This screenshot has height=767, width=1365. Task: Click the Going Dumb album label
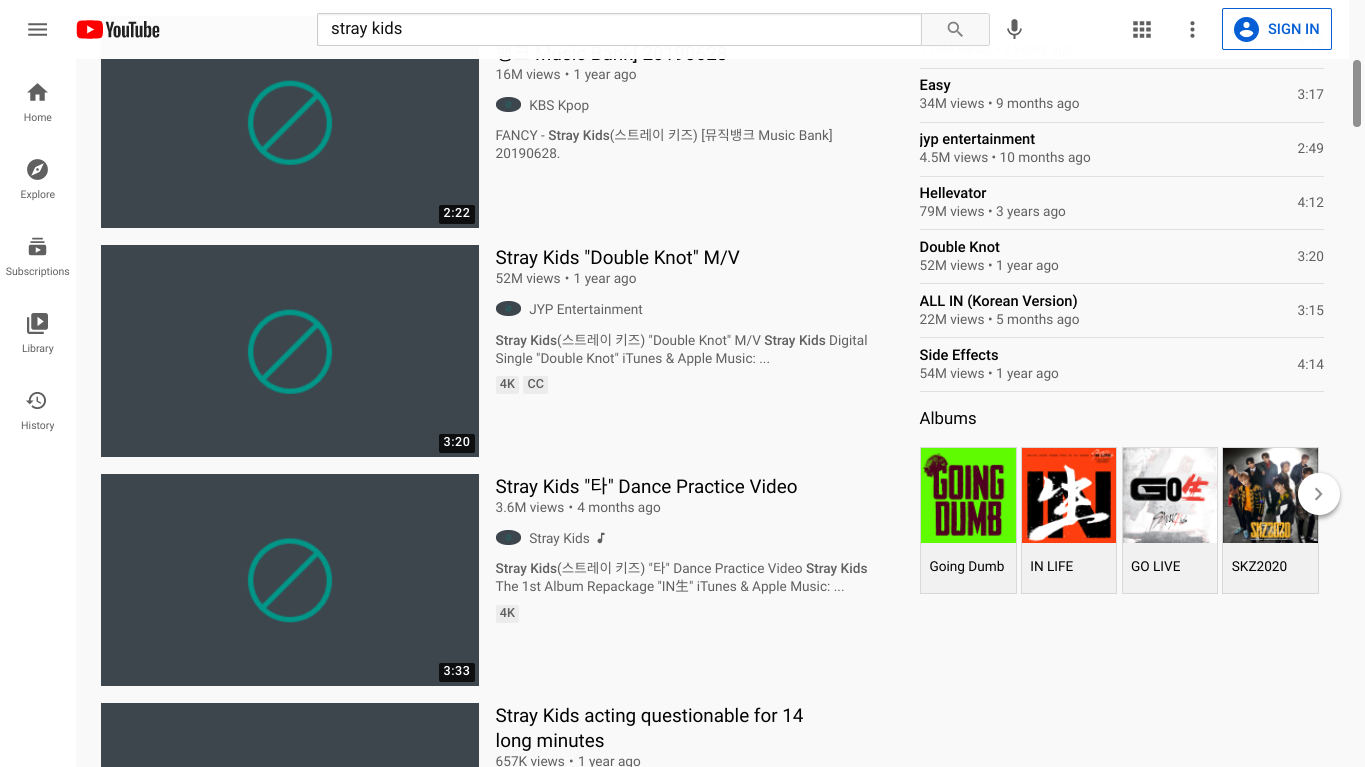point(967,566)
